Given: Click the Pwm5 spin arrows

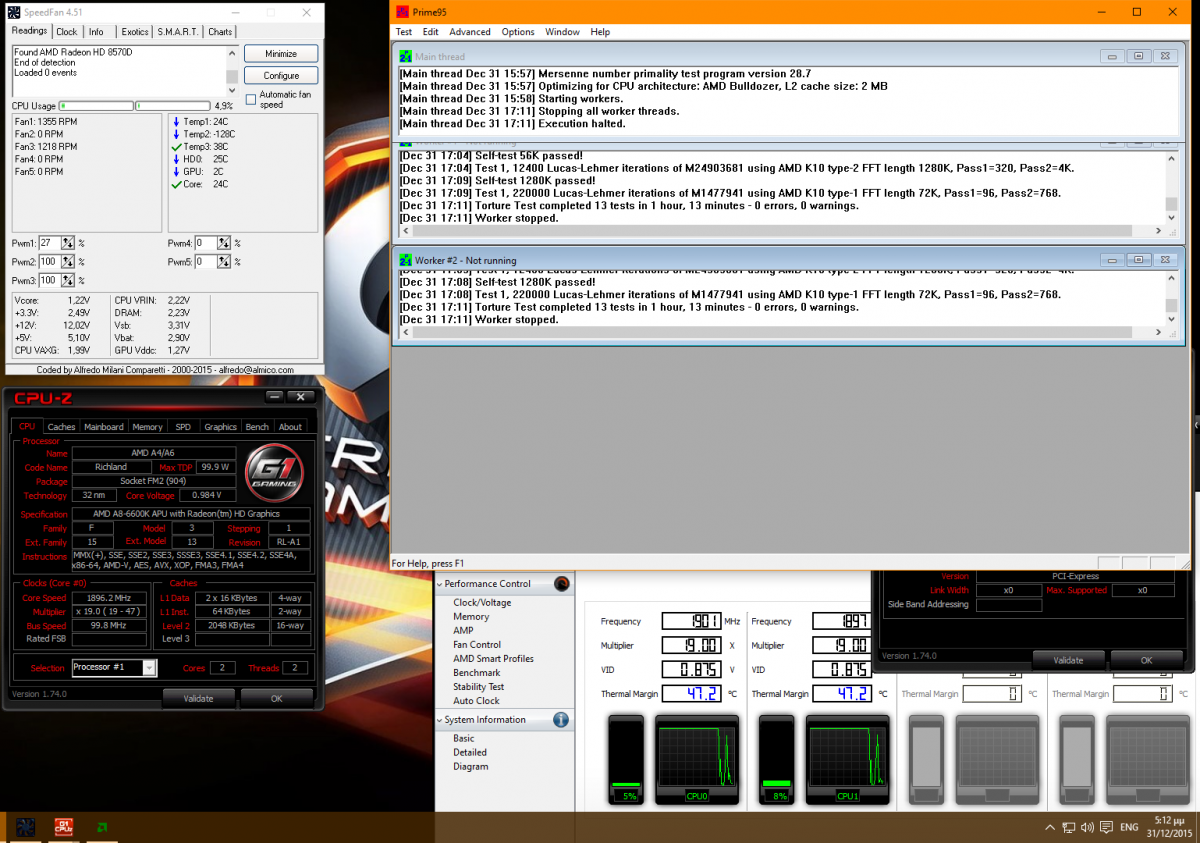Looking at the screenshot, I should [224, 262].
